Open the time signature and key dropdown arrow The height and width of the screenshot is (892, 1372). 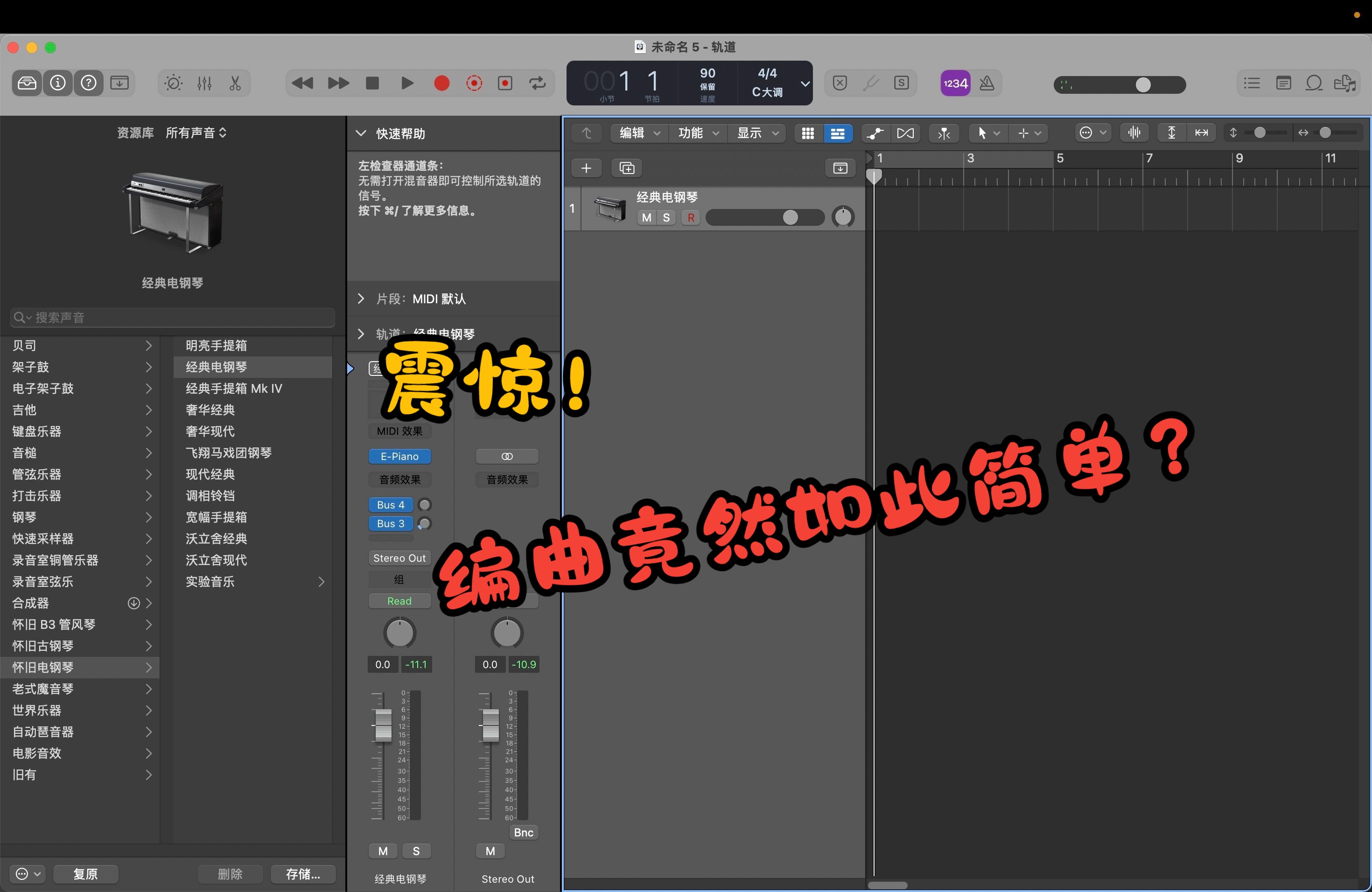pyautogui.click(x=805, y=84)
